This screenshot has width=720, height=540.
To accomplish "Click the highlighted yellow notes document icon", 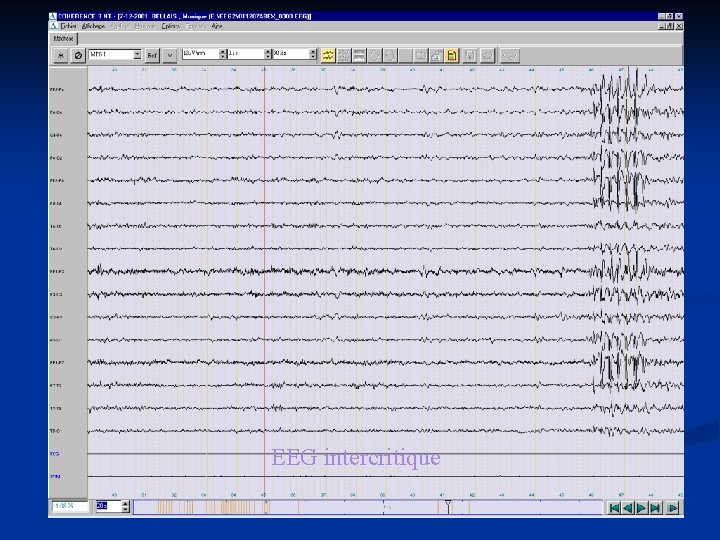I will pos(452,56).
